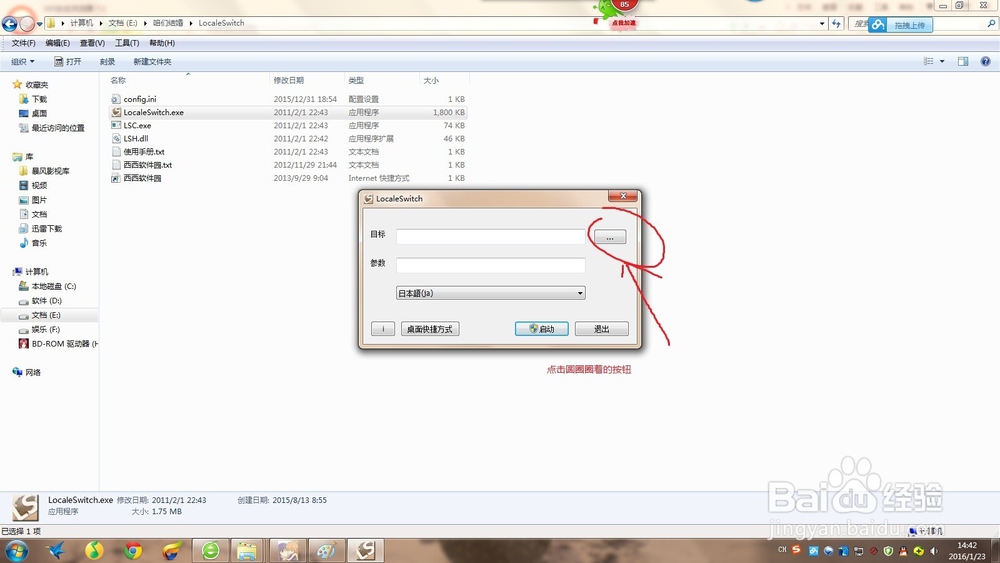The image size is (1000, 563).
Task: Click the 启动 launch button
Action: [541, 329]
